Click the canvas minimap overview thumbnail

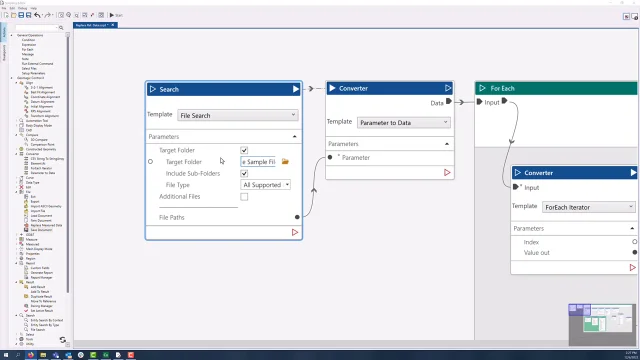[602, 325]
